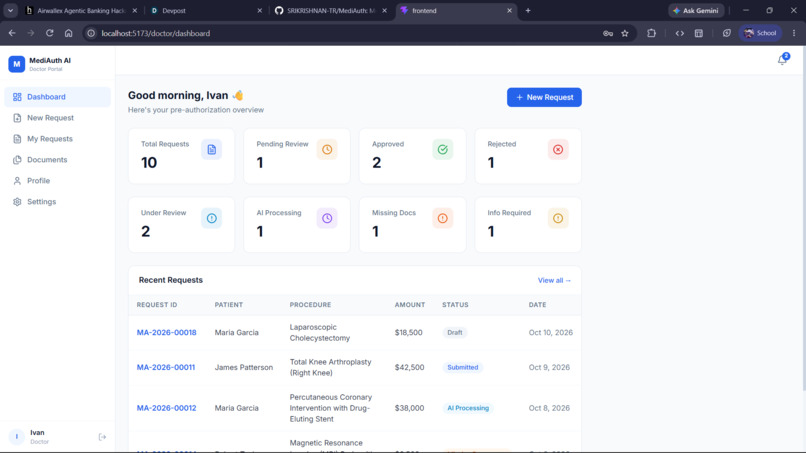806x453 pixels.
Task: Reload the page with browser refresh icon
Action: pos(49,33)
